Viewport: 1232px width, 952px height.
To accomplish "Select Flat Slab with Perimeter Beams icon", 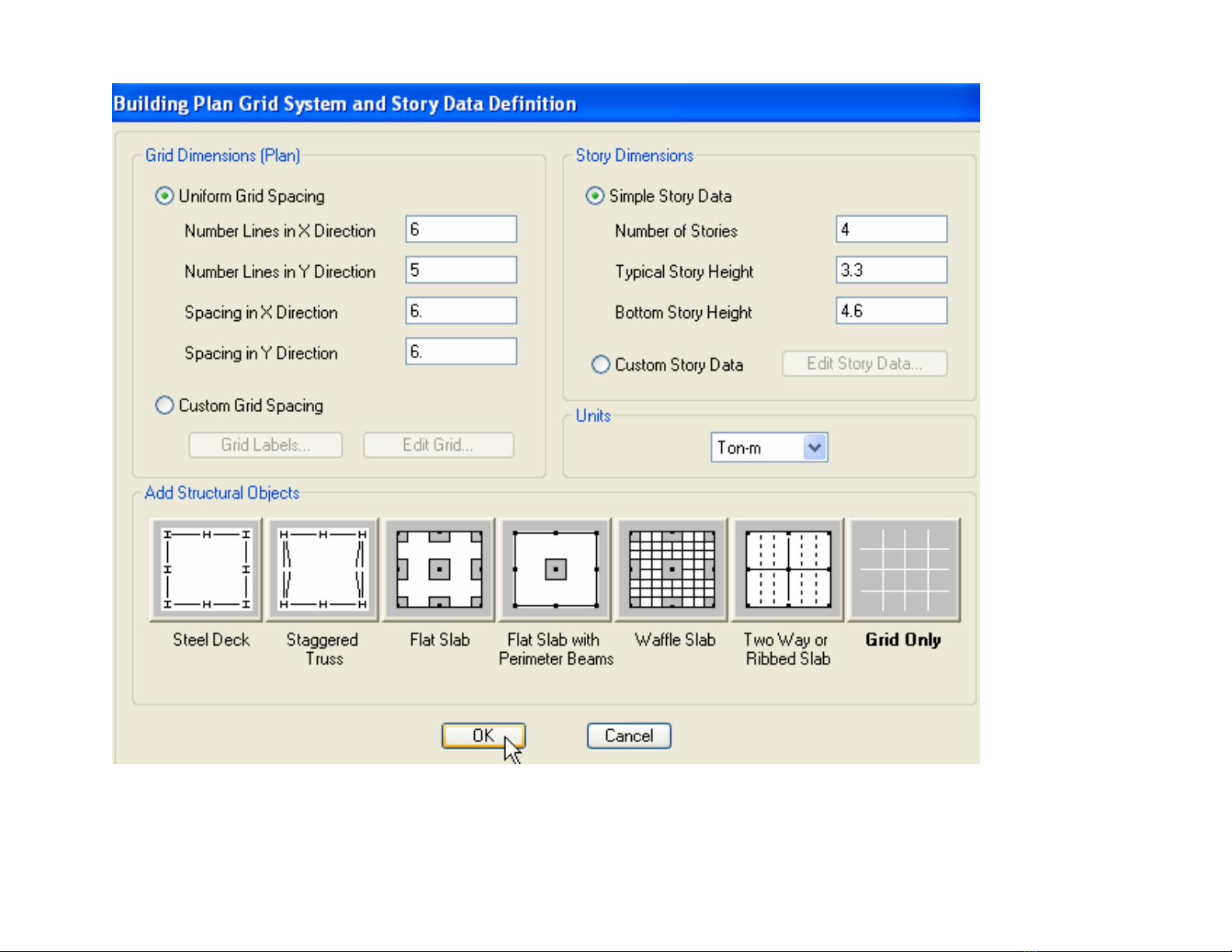I will coord(556,570).
